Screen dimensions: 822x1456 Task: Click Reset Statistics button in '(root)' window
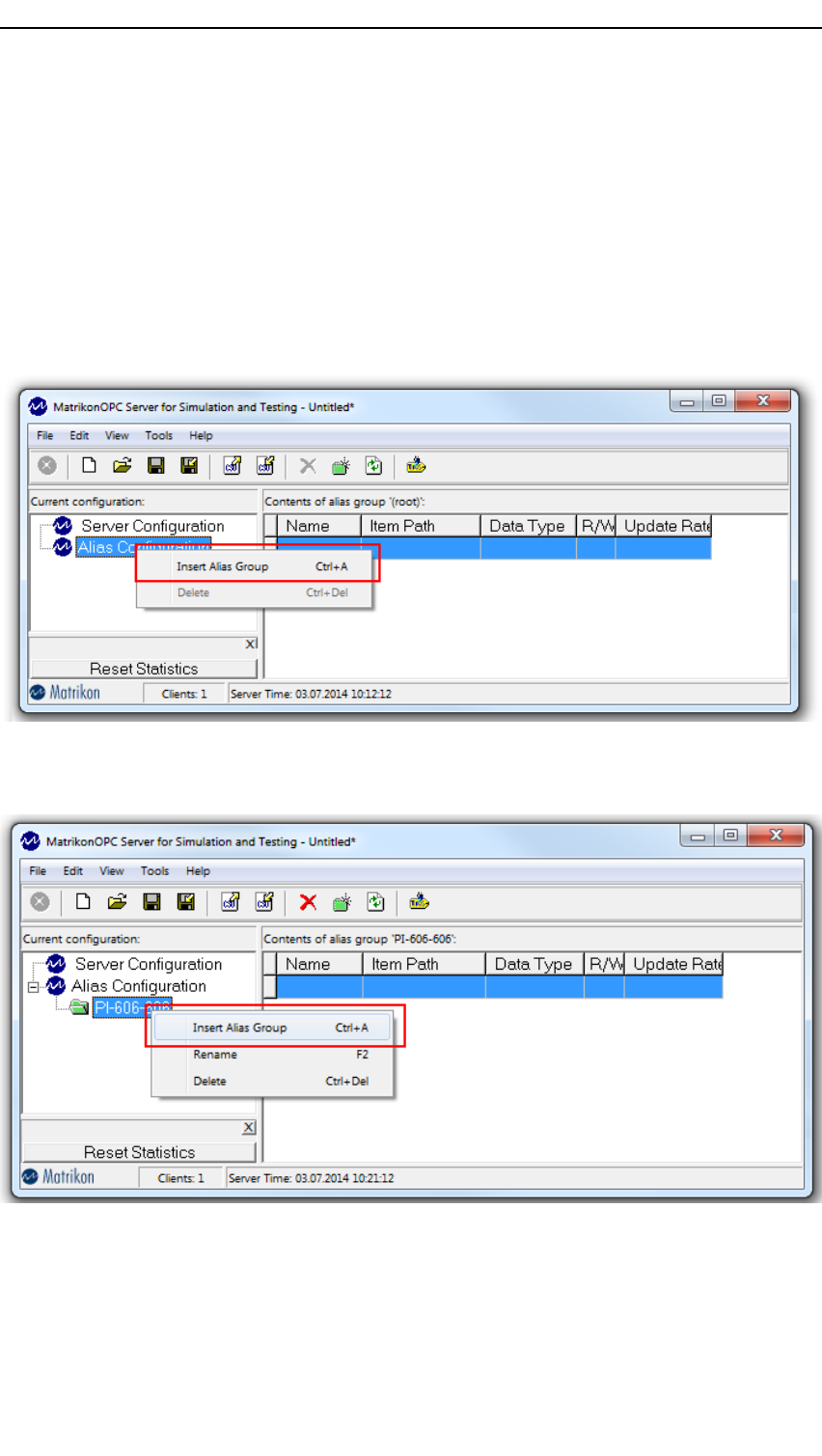click(x=144, y=669)
